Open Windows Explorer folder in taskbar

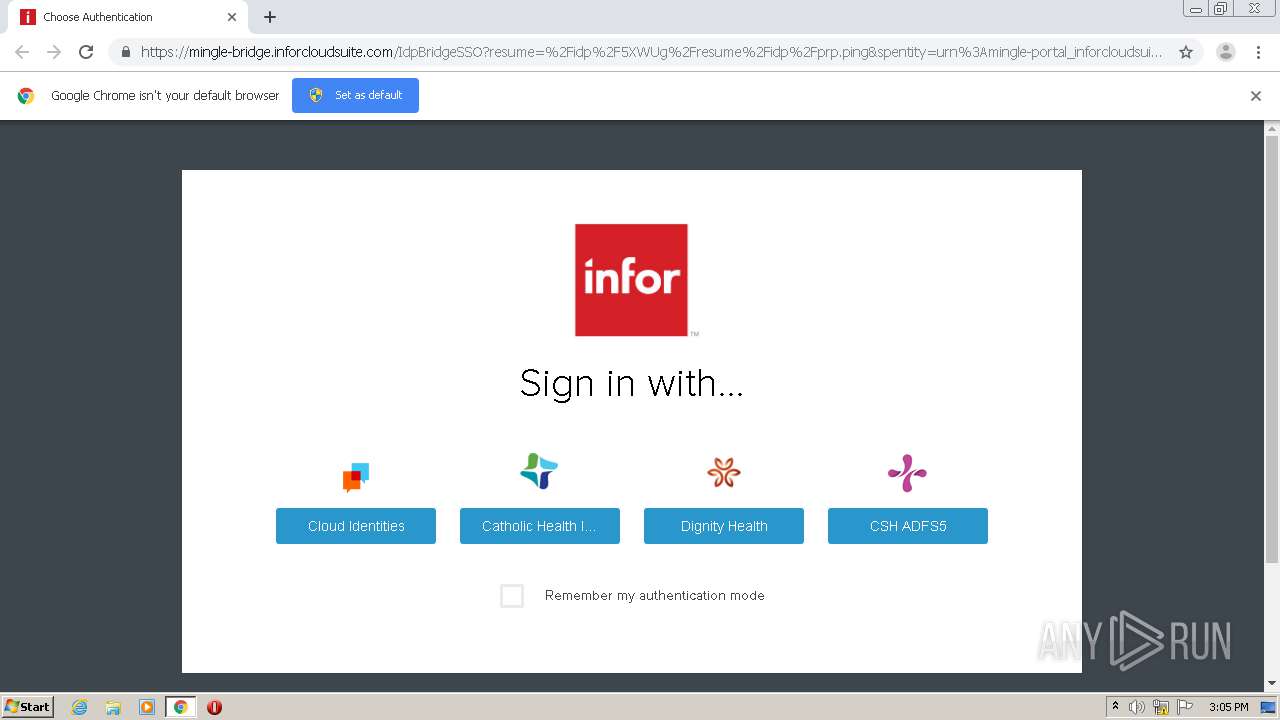point(113,707)
